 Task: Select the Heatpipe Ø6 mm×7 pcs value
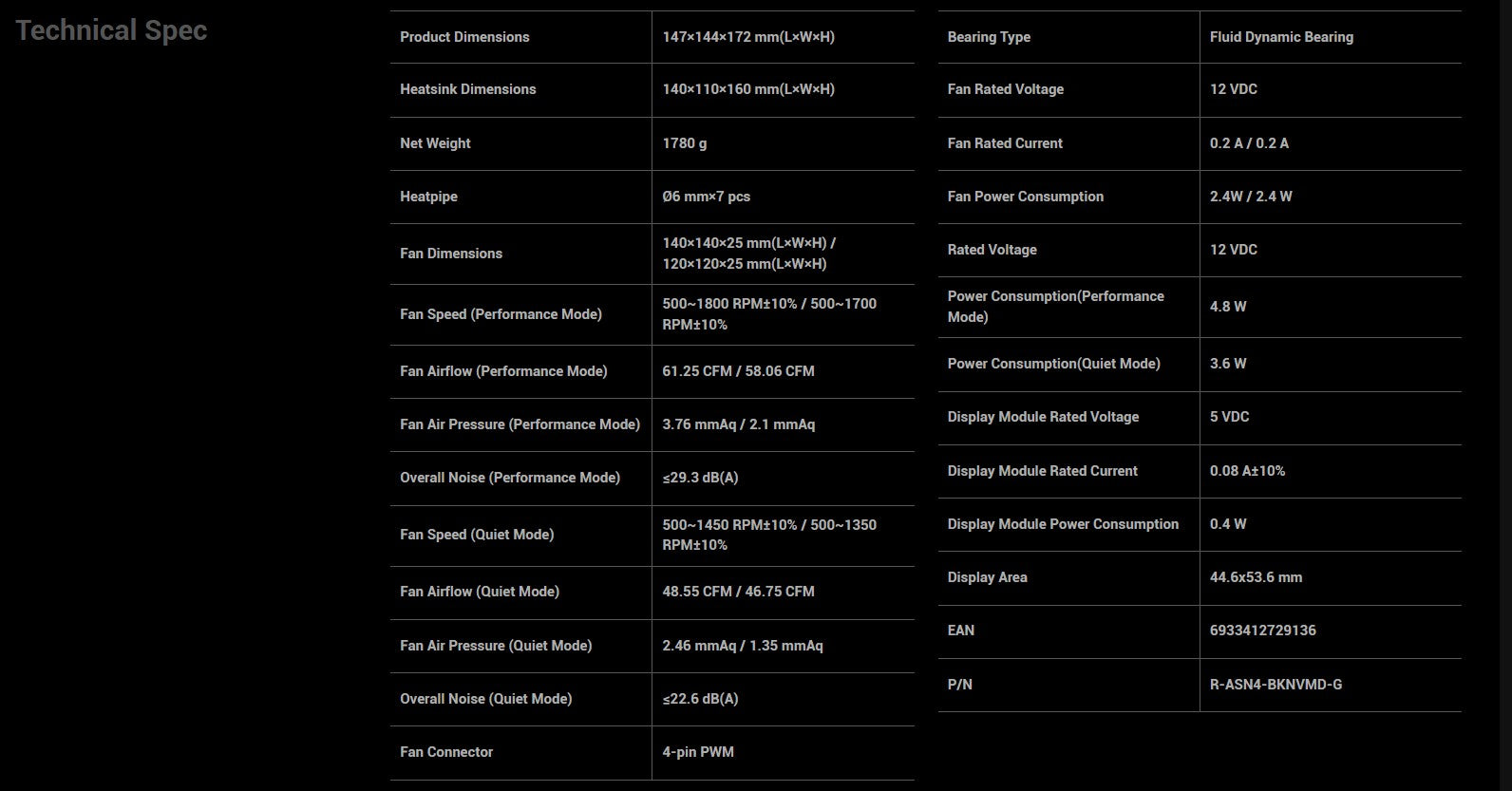coord(706,197)
